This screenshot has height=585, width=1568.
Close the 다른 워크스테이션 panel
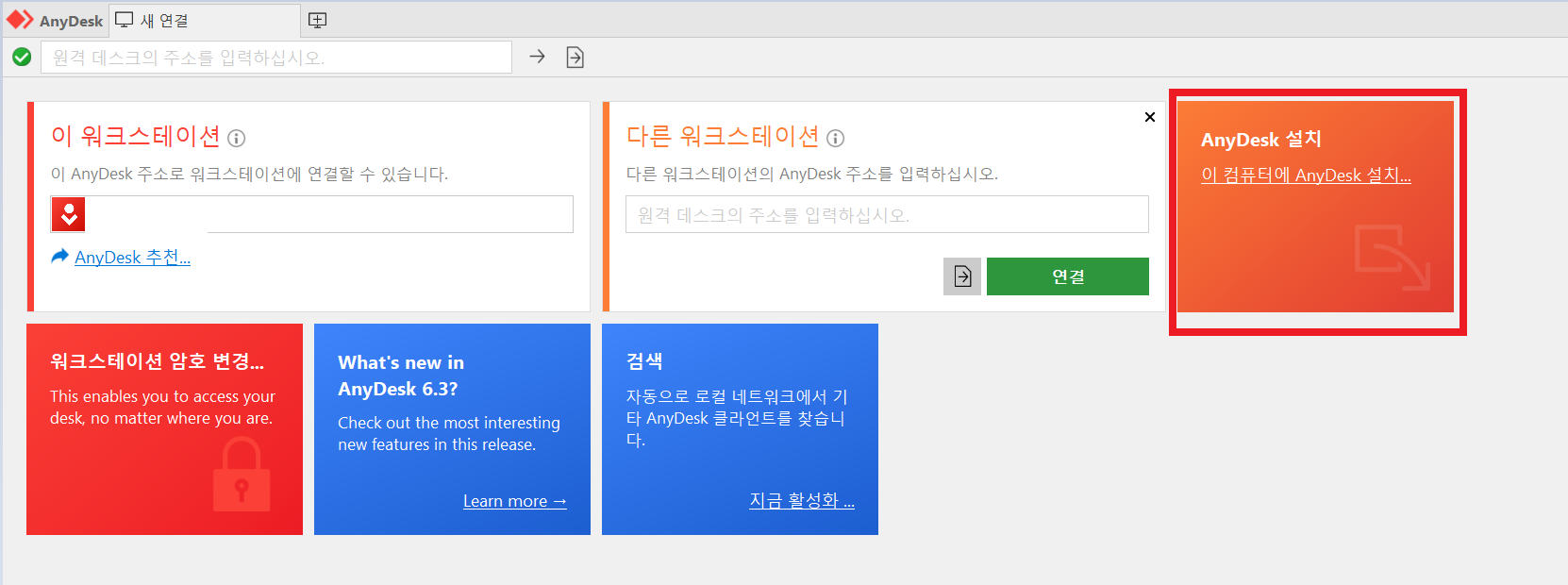click(x=1150, y=117)
